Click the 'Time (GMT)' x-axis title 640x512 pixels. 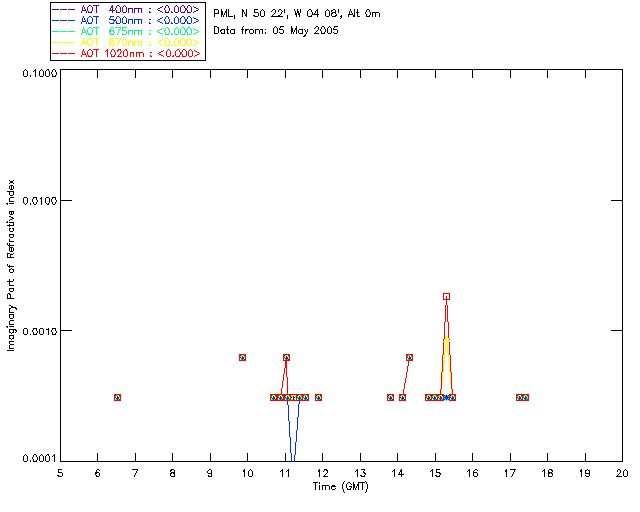(x=340, y=487)
